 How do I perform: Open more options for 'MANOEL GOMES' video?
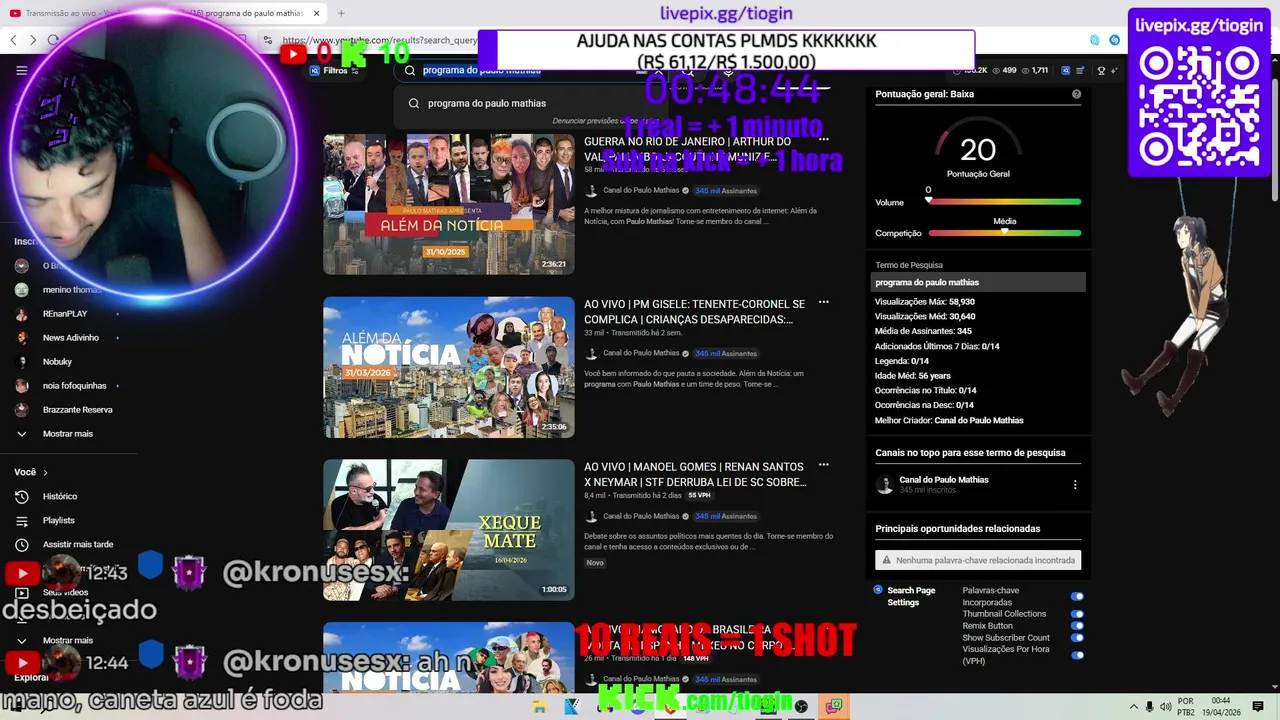point(823,465)
